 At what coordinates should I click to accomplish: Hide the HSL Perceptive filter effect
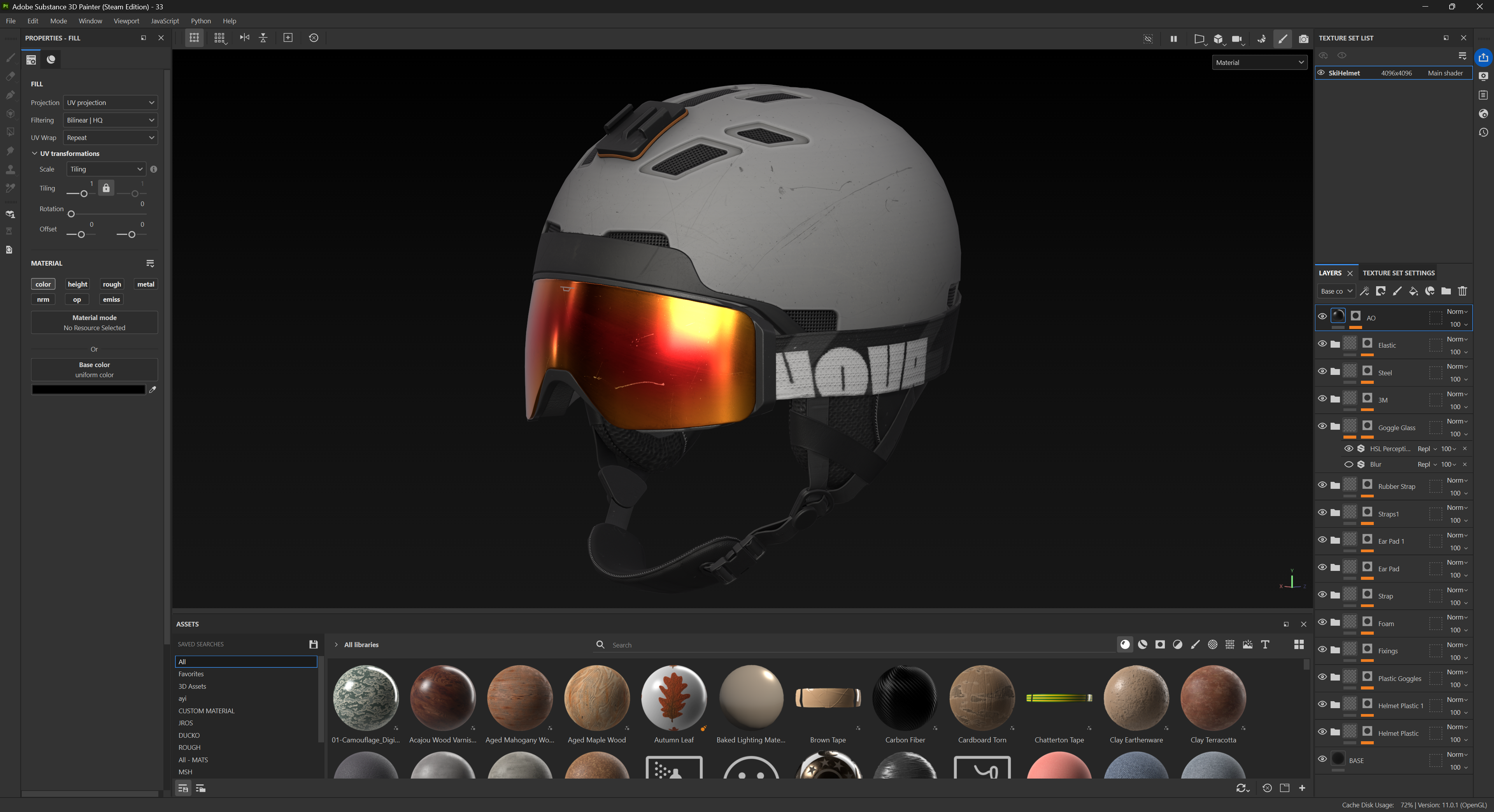(x=1348, y=449)
